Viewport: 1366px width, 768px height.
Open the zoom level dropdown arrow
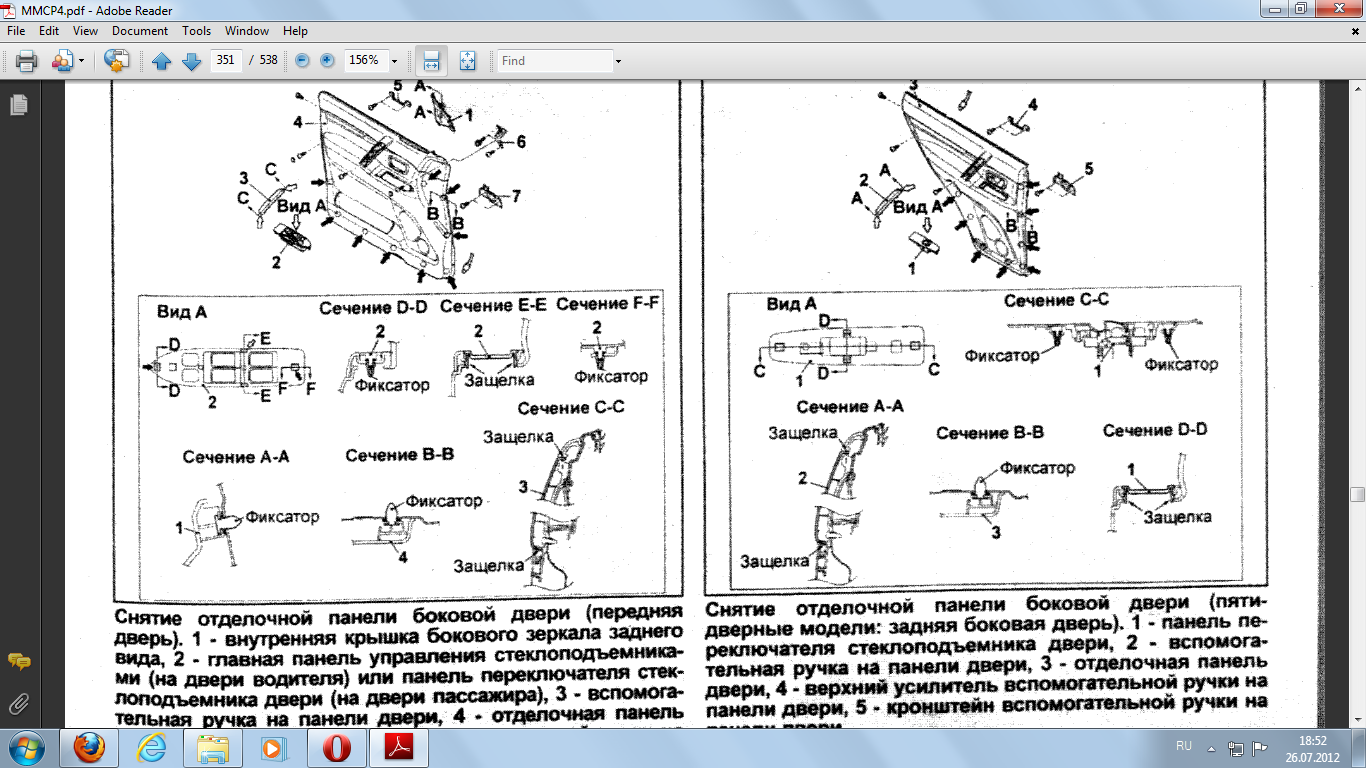[394, 61]
